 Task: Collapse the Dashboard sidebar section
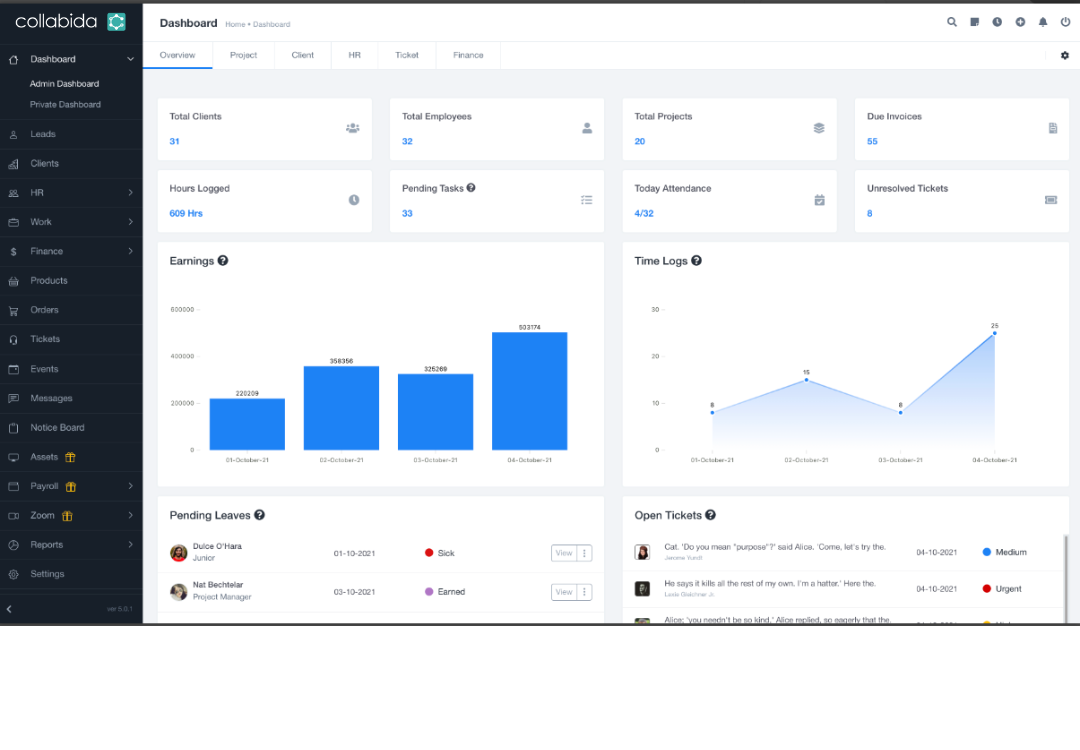[x=130, y=60]
